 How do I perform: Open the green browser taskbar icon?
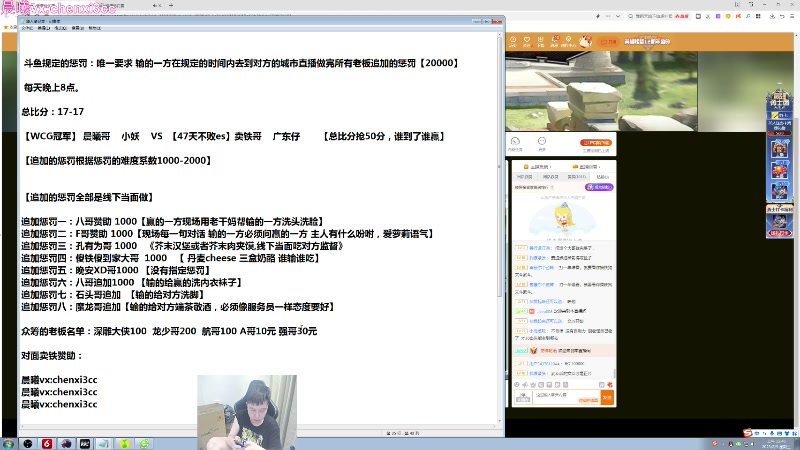pos(144,443)
